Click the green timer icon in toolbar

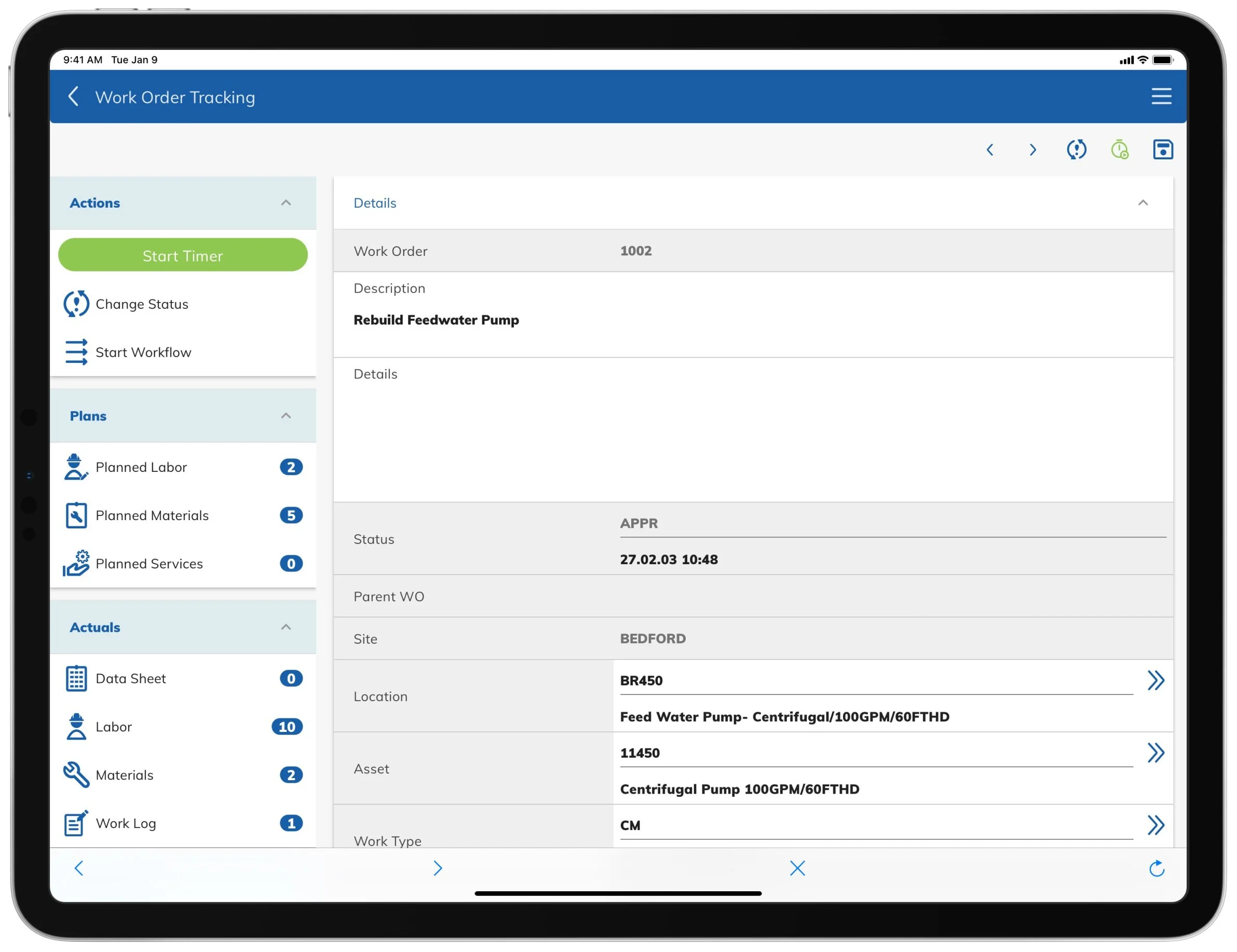coord(1119,149)
